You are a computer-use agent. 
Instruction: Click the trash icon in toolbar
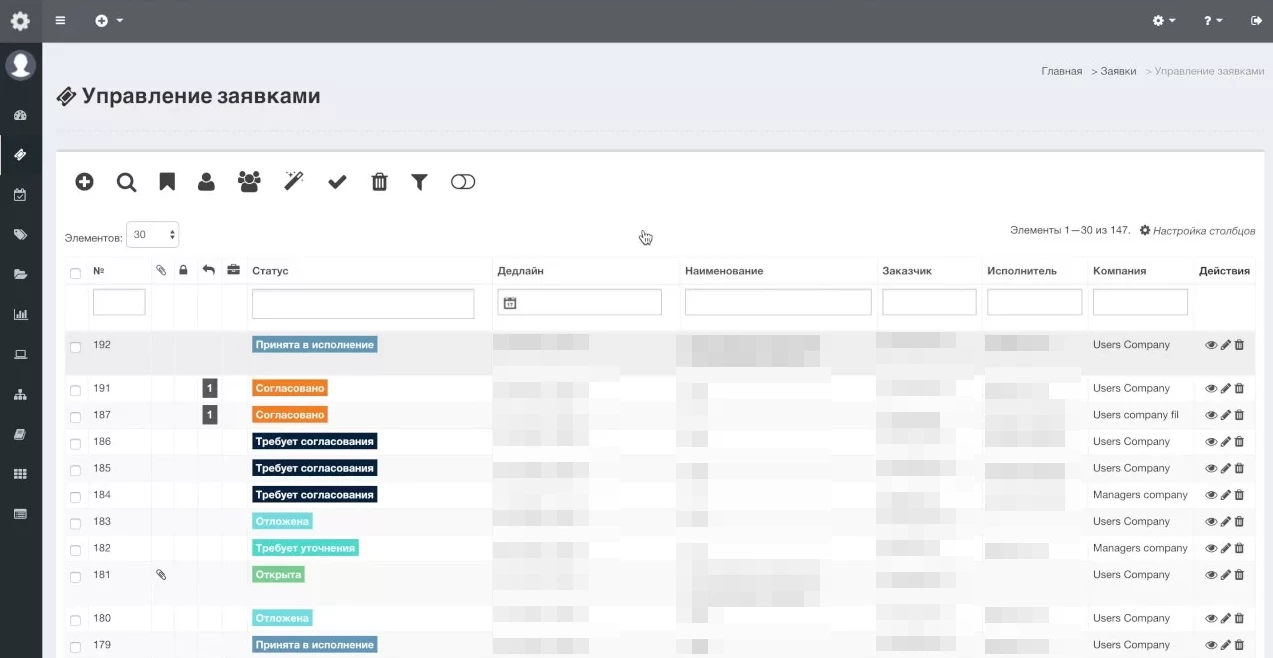point(379,182)
